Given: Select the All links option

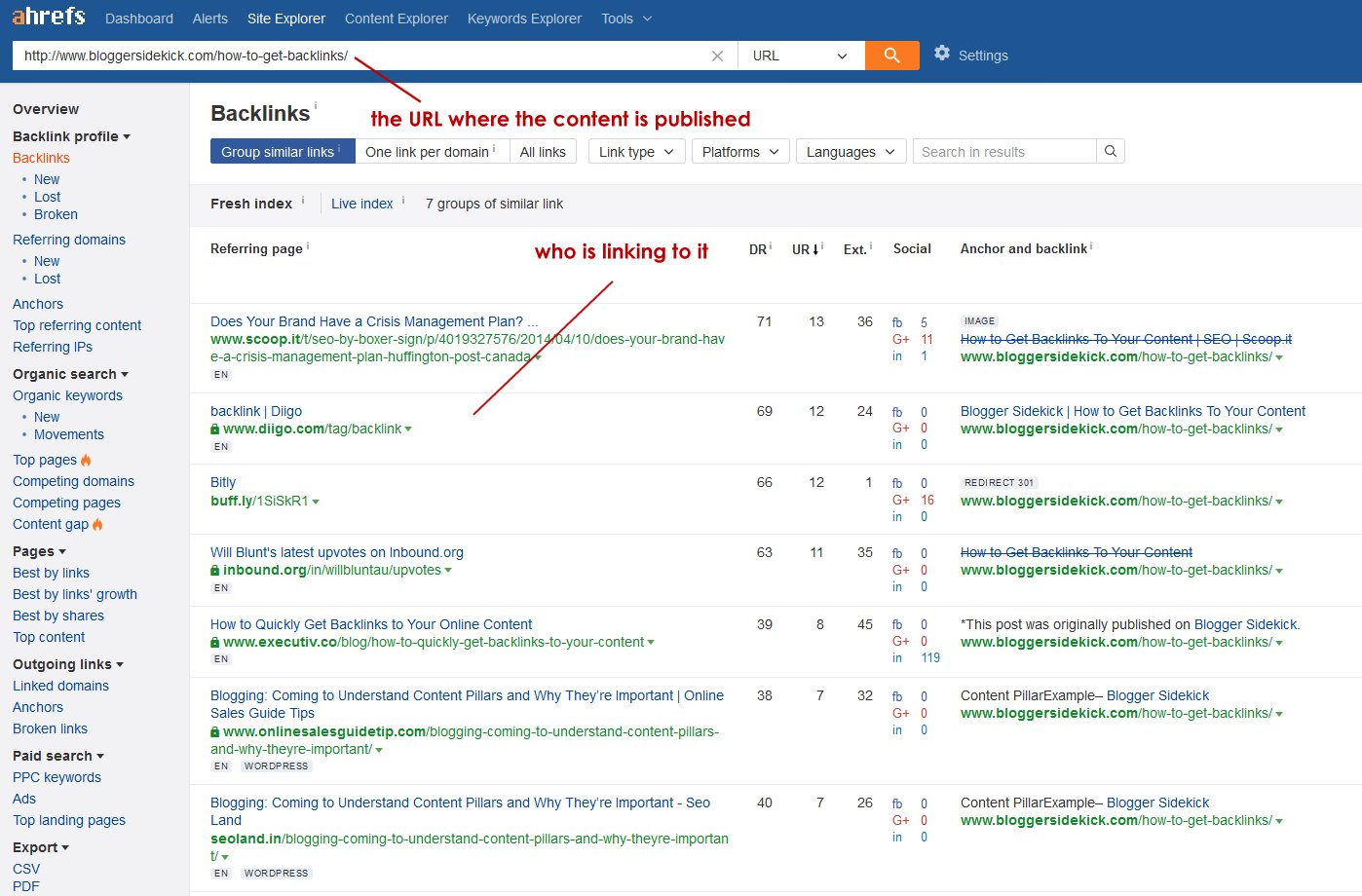Looking at the screenshot, I should coord(543,151).
